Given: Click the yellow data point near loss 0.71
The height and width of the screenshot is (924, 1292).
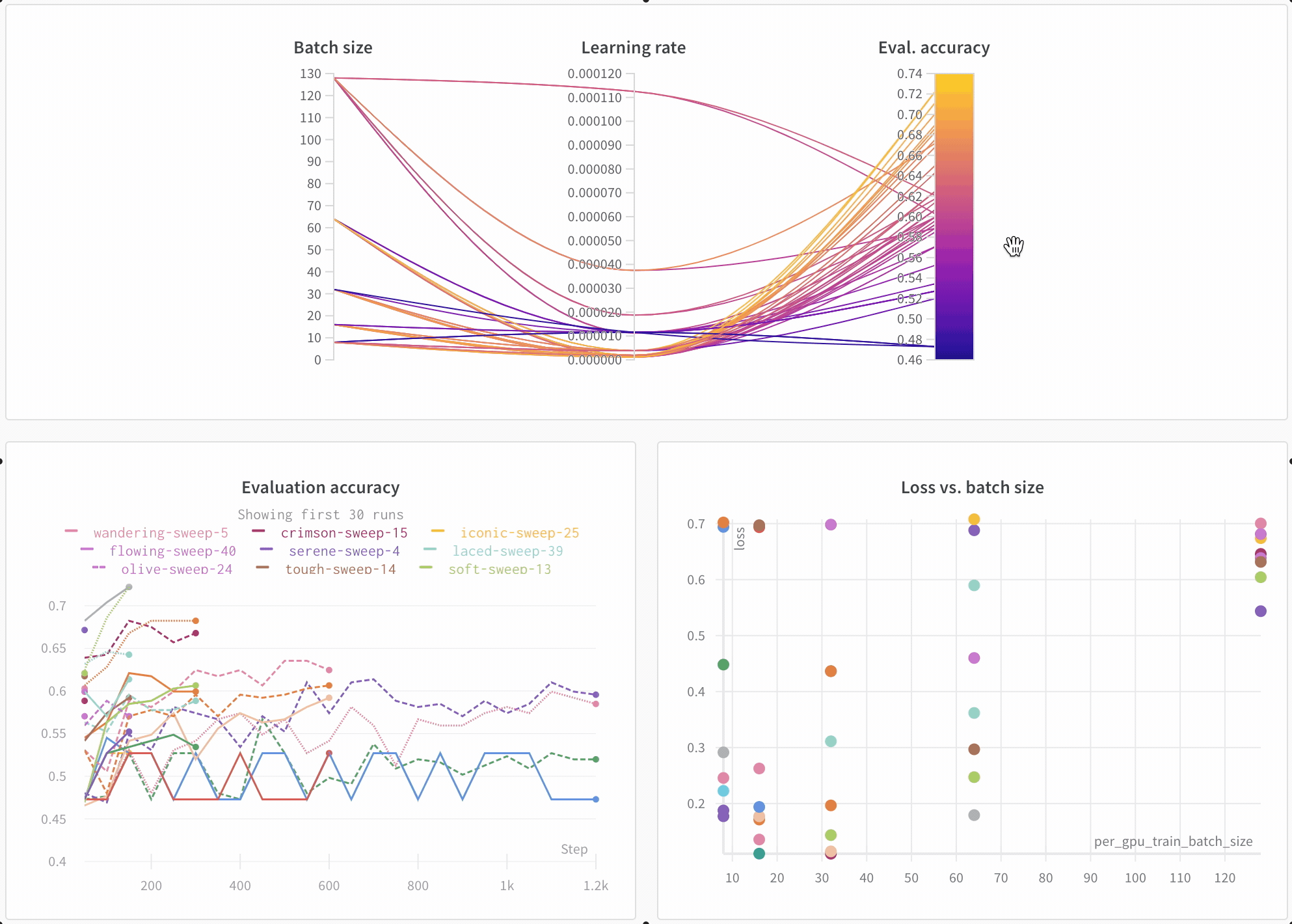Looking at the screenshot, I should pyautogui.click(x=973, y=519).
